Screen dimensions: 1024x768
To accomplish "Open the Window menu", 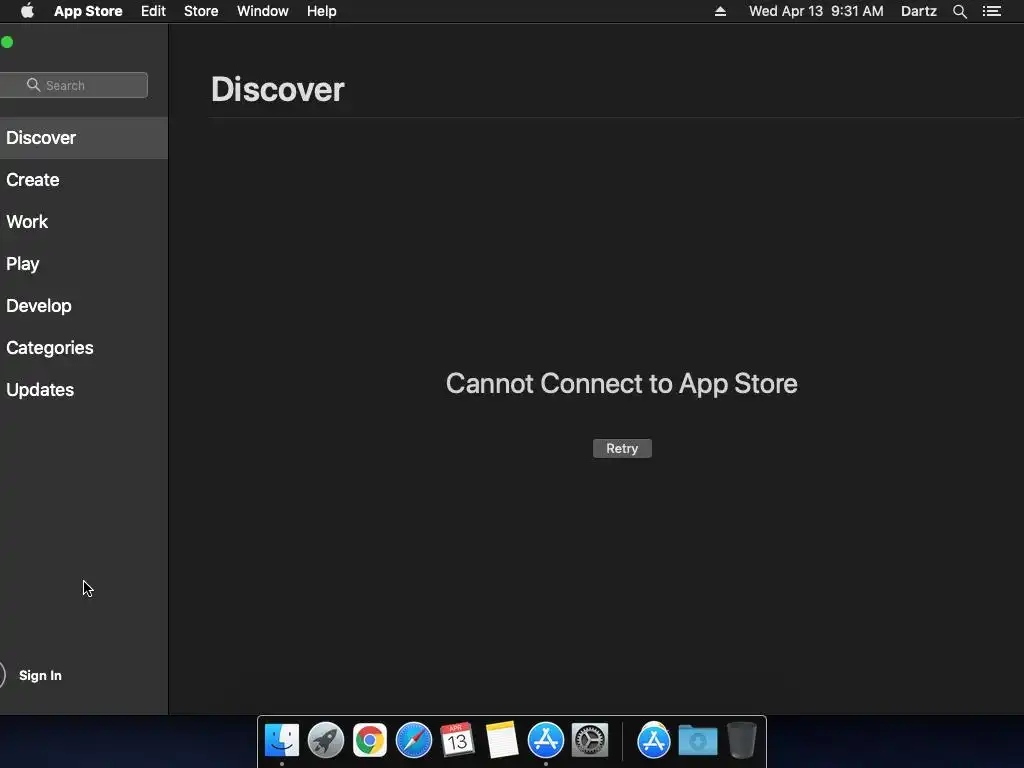I will (263, 11).
